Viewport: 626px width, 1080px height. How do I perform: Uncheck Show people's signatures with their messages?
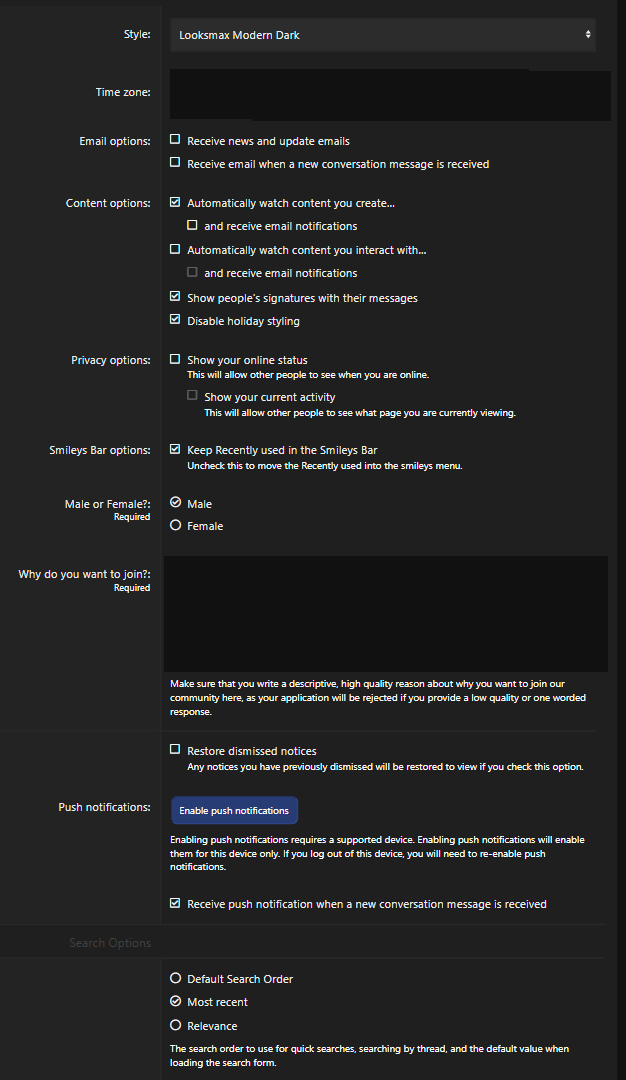tap(176, 297)
